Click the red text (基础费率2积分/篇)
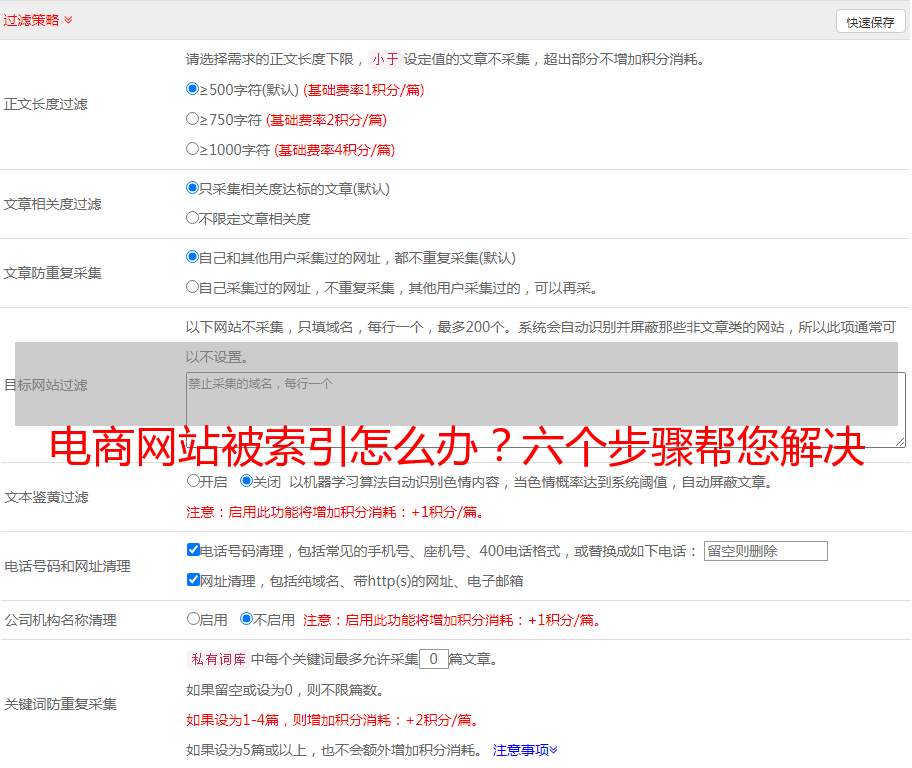912x768 pixels. (x=327, y=120)
